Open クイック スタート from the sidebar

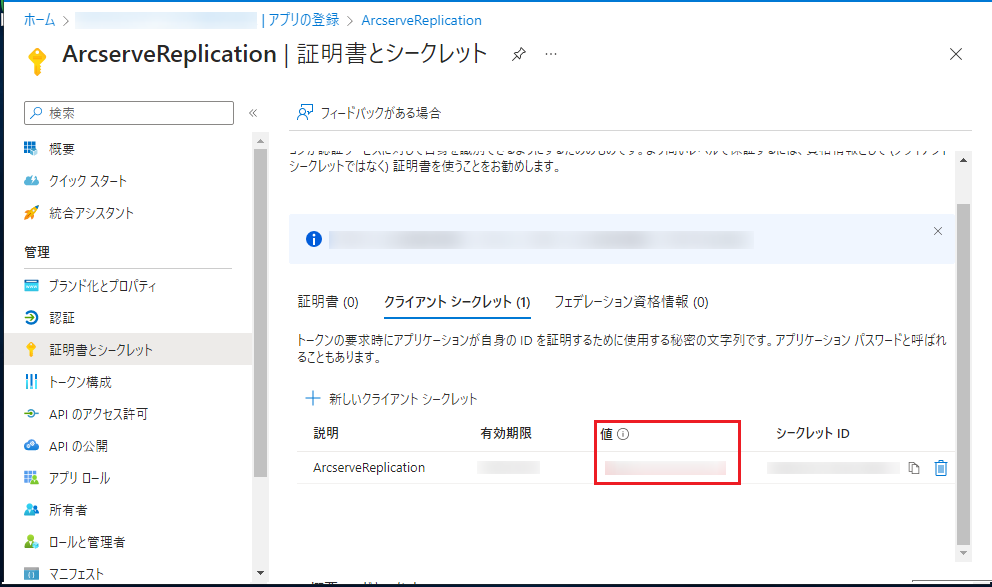point(88,181)
